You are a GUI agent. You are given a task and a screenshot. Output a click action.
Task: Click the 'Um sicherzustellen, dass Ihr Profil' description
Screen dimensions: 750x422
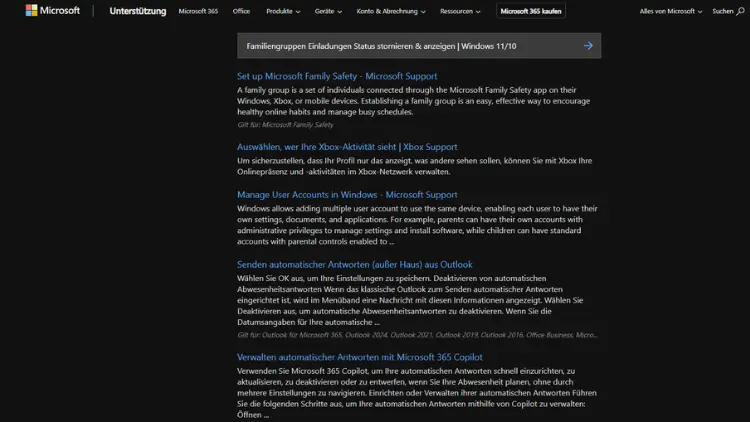point(415,166)
